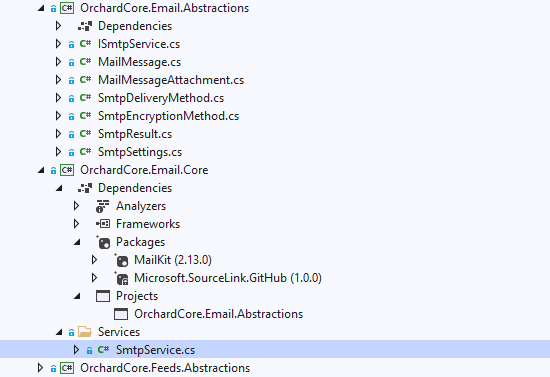Expand the Analyzers node
The image size is (550, 377).
point(76,206)
